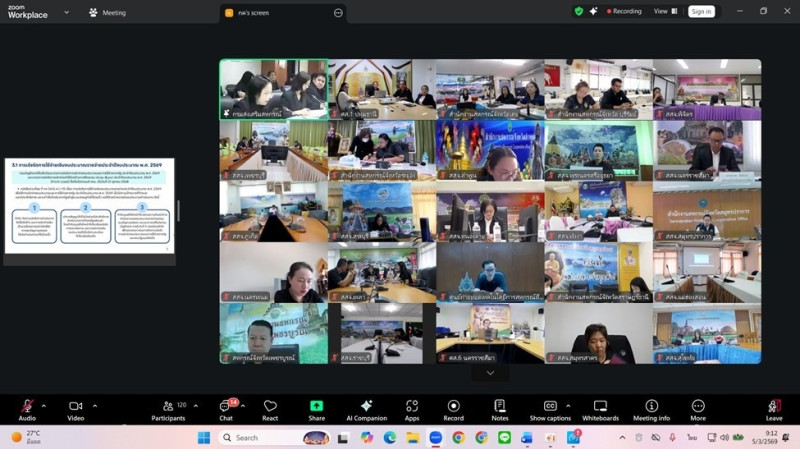Click the Sign in button
The width and height of the screenshot is (800, 449).
click(x=701, y=11)
